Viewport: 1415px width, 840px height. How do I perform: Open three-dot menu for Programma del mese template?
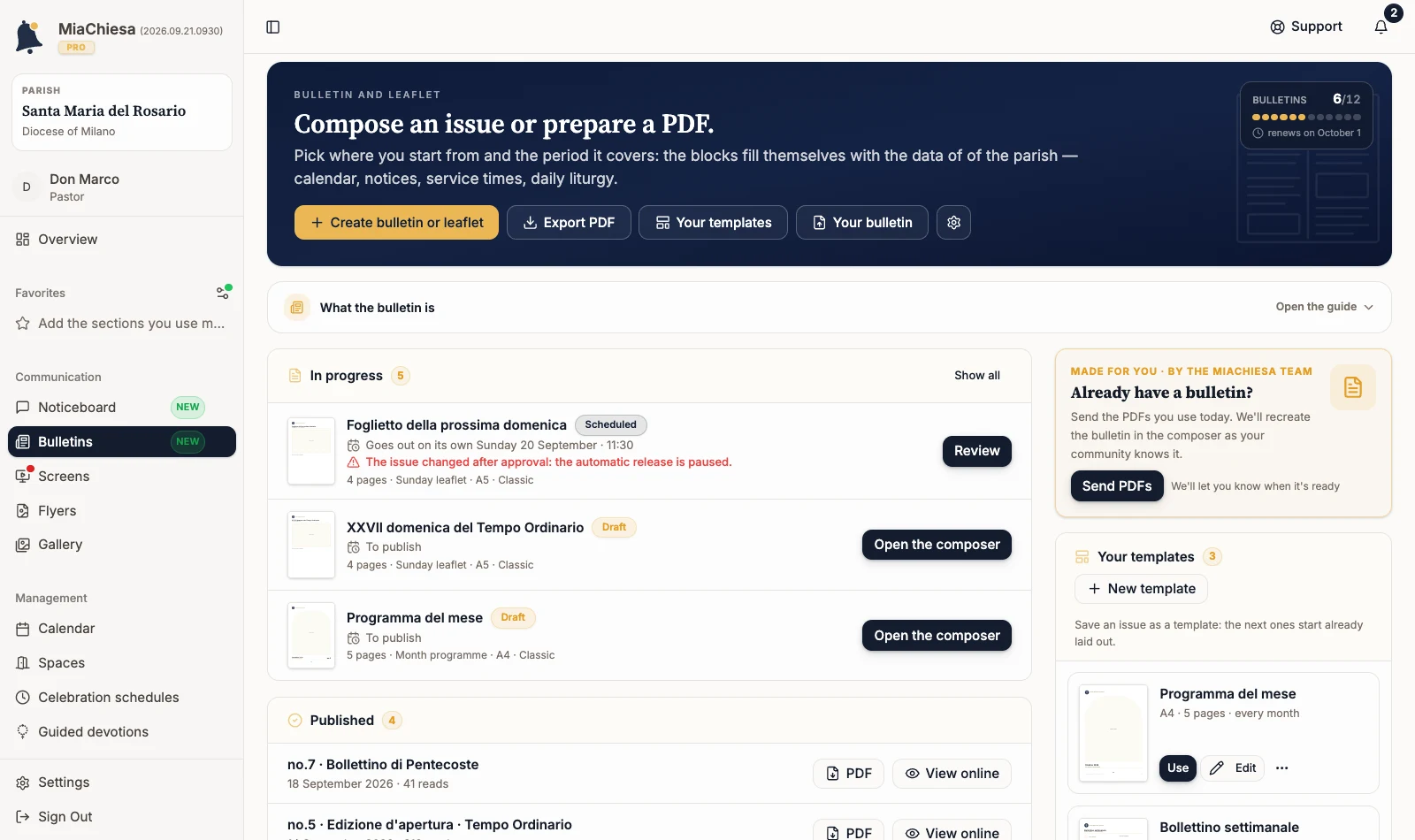1282,768
